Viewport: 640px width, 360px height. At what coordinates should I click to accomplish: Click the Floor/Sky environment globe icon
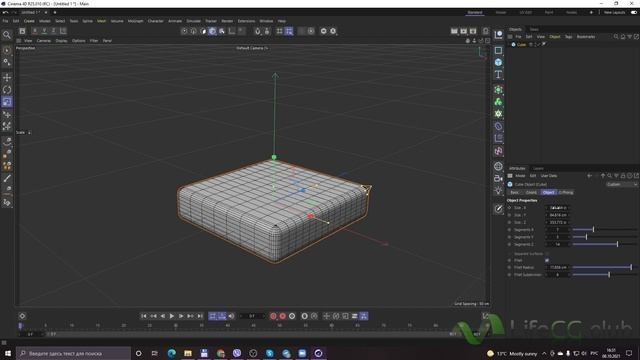coord(498,166)
